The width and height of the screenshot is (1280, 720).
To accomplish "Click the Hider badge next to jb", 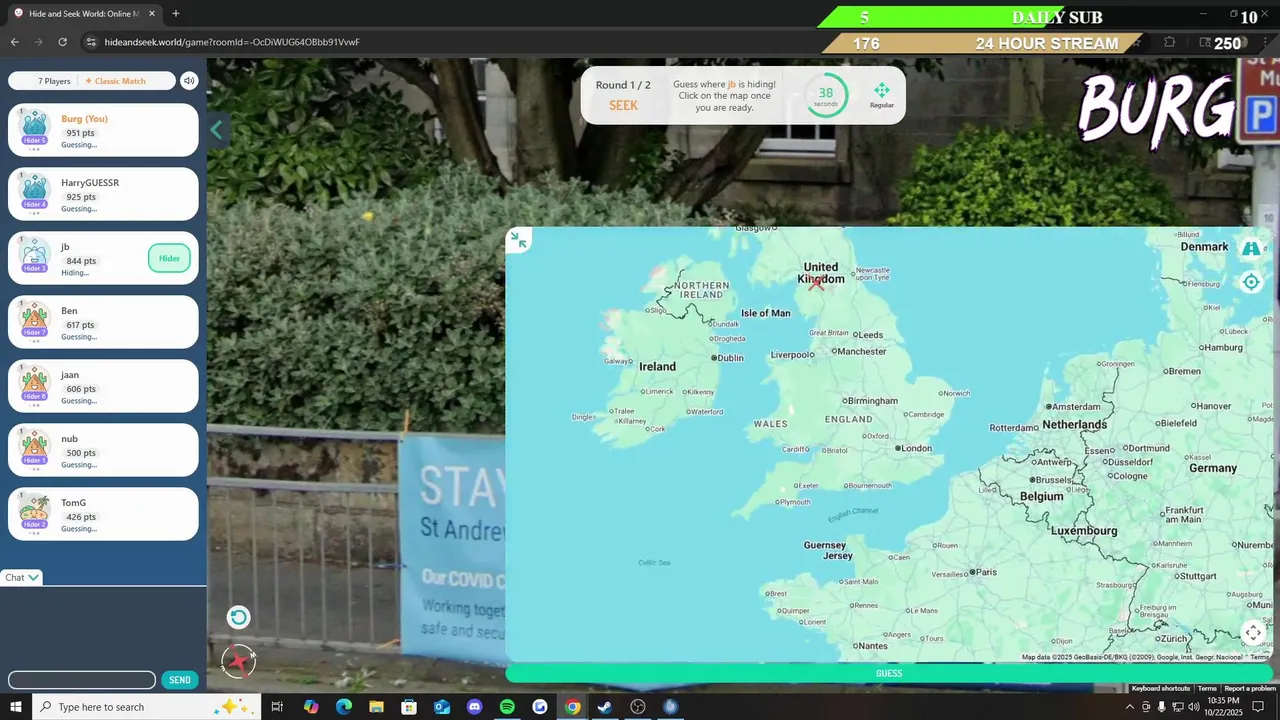I will pyautogui.click(x=169, y=258).
